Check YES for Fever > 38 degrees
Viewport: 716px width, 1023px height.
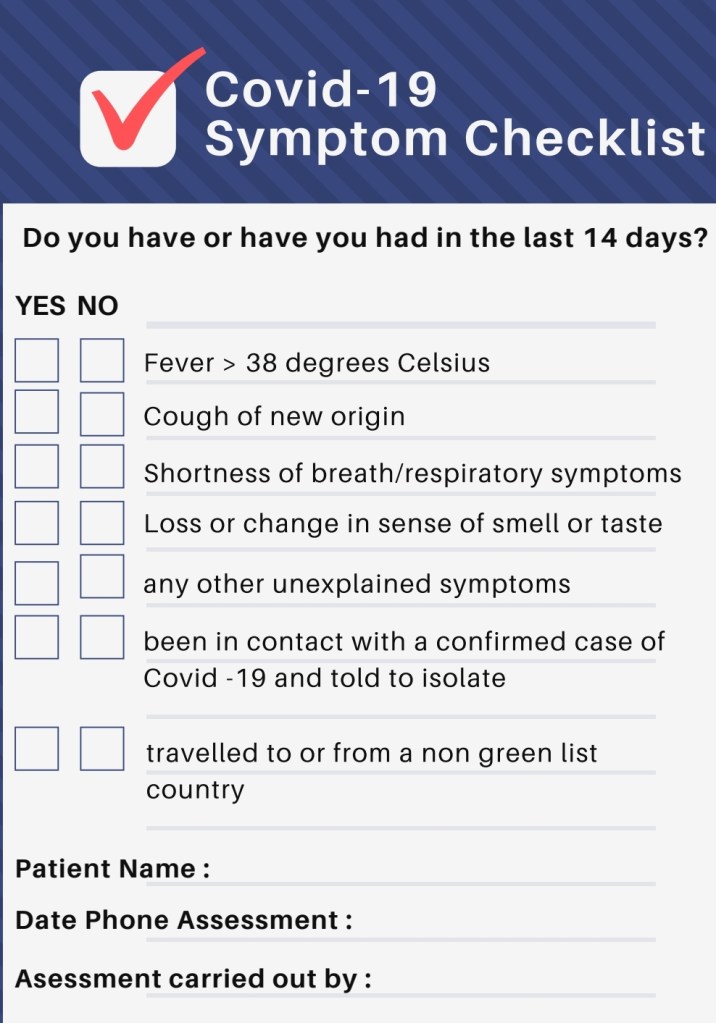click(37, 361)
